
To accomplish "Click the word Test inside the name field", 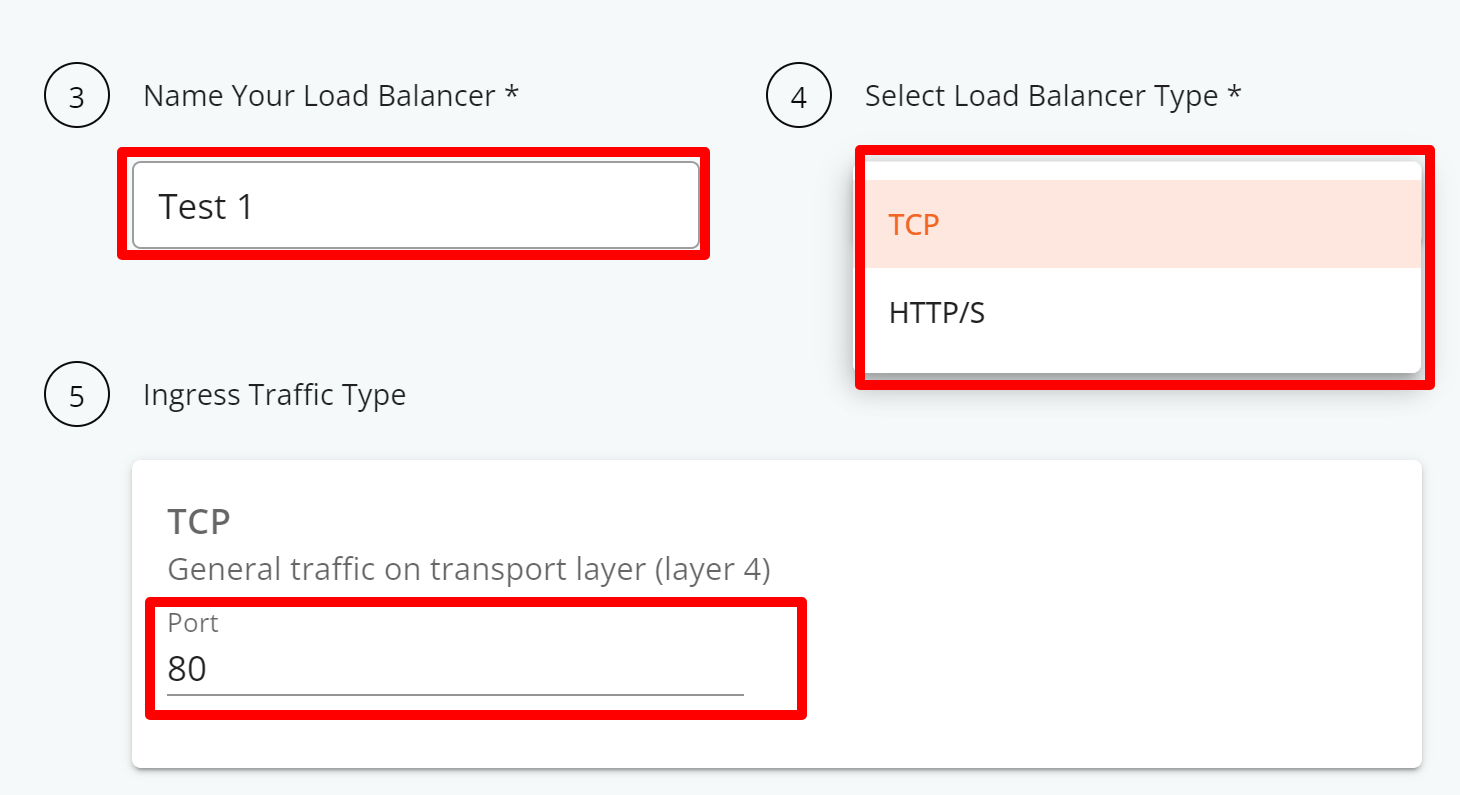I will click(193, 207).
